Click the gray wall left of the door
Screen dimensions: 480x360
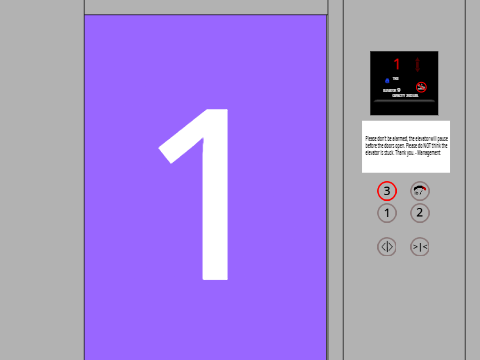pyautogui.click(x=42, y=180)
